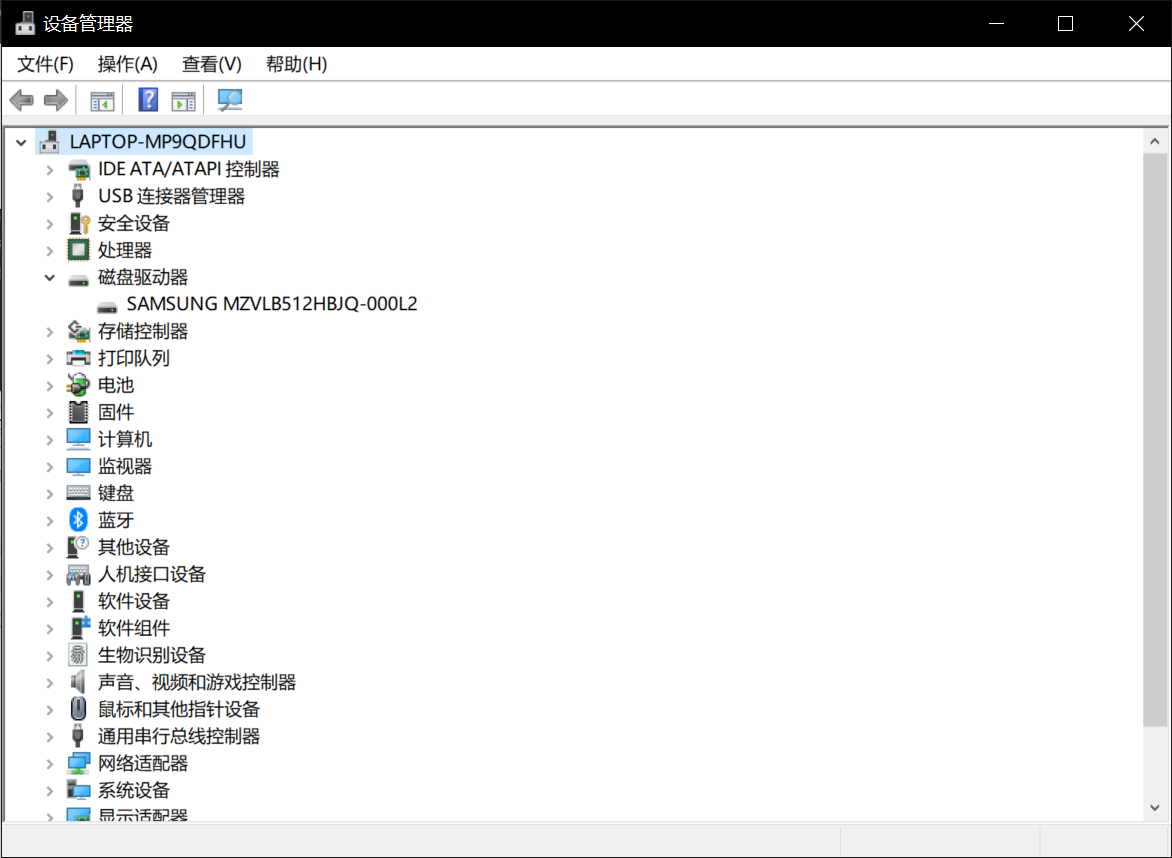Expand the 监视器 category arrow
The image size is (1172, 858).
tap(49, 466)
